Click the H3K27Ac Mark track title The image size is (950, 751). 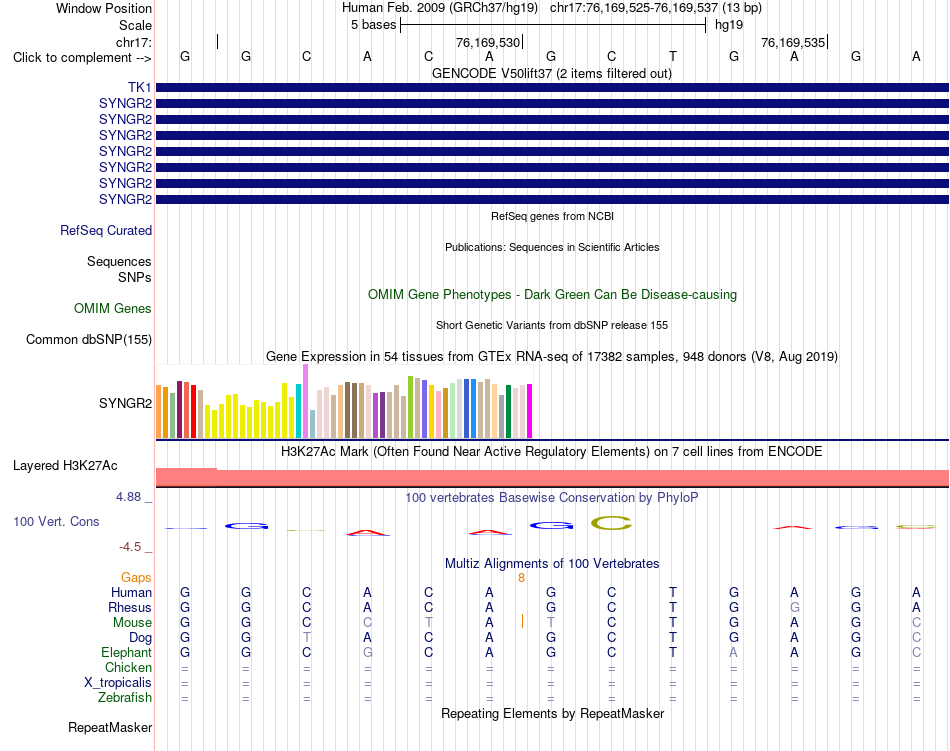point(552,451)
